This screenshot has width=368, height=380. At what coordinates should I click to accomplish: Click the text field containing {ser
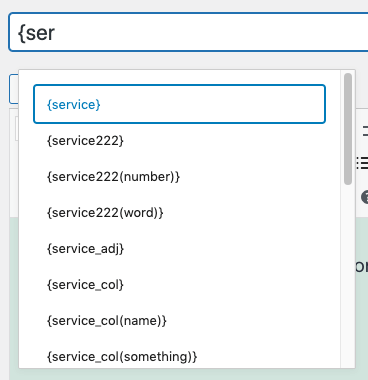click(189, 32)
